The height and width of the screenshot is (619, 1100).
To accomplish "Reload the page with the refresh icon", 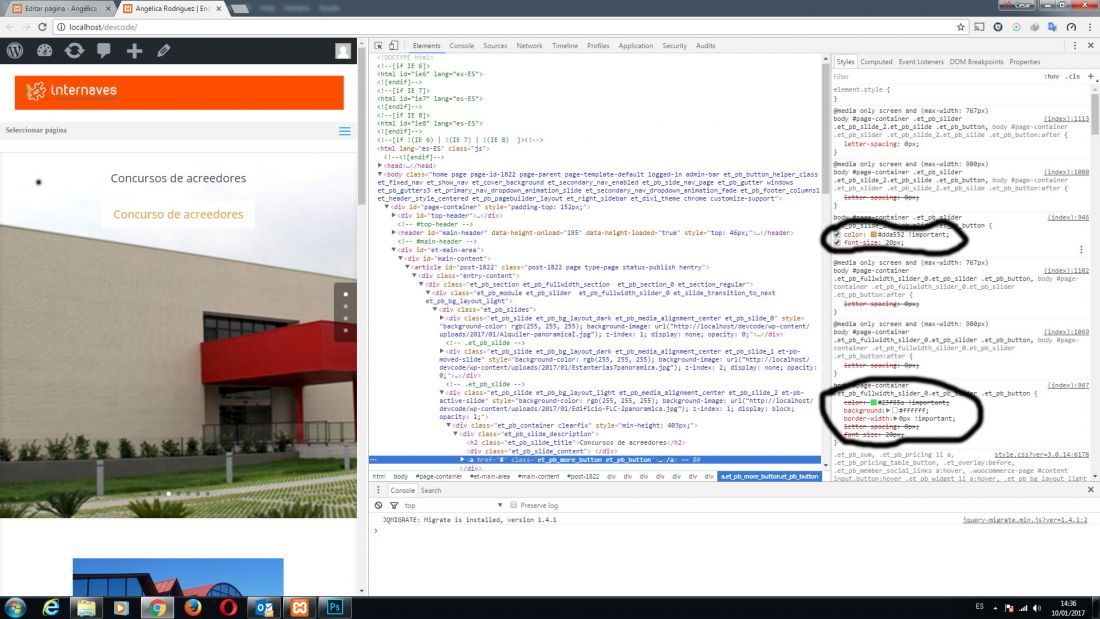I will (42, 27).
